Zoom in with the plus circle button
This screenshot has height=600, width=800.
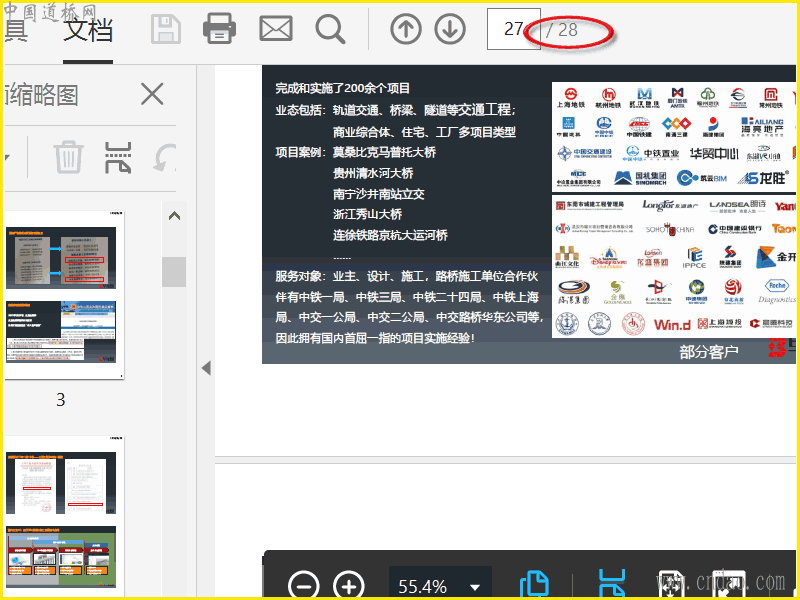349,586
